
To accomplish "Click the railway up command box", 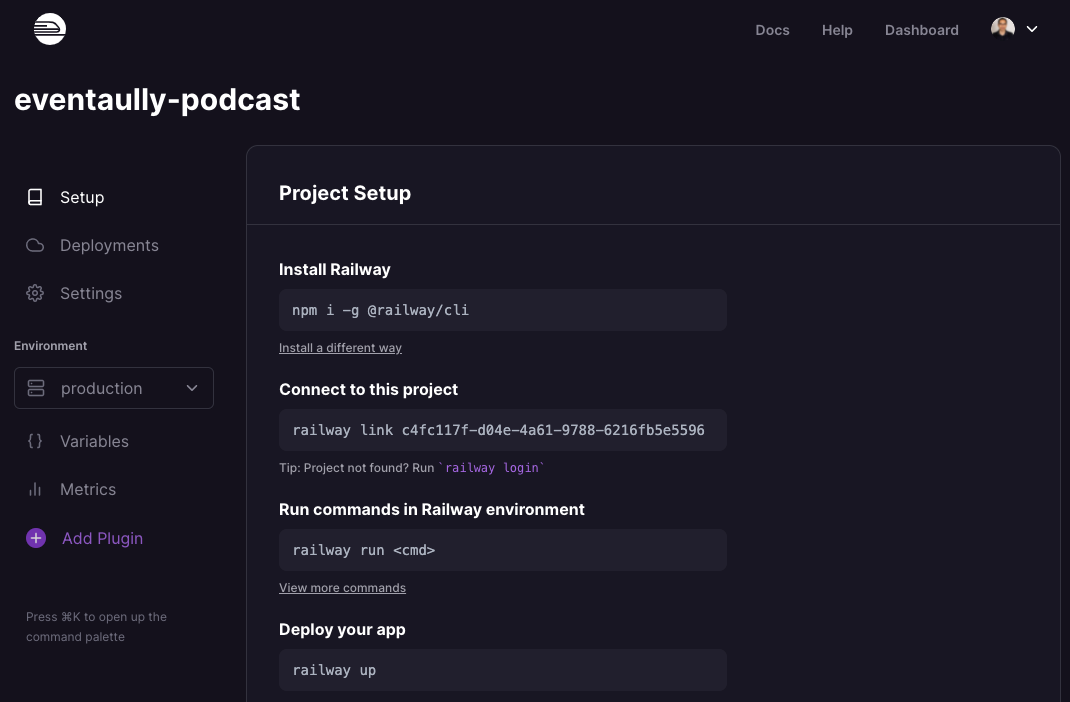I will (x=503, y=671).
